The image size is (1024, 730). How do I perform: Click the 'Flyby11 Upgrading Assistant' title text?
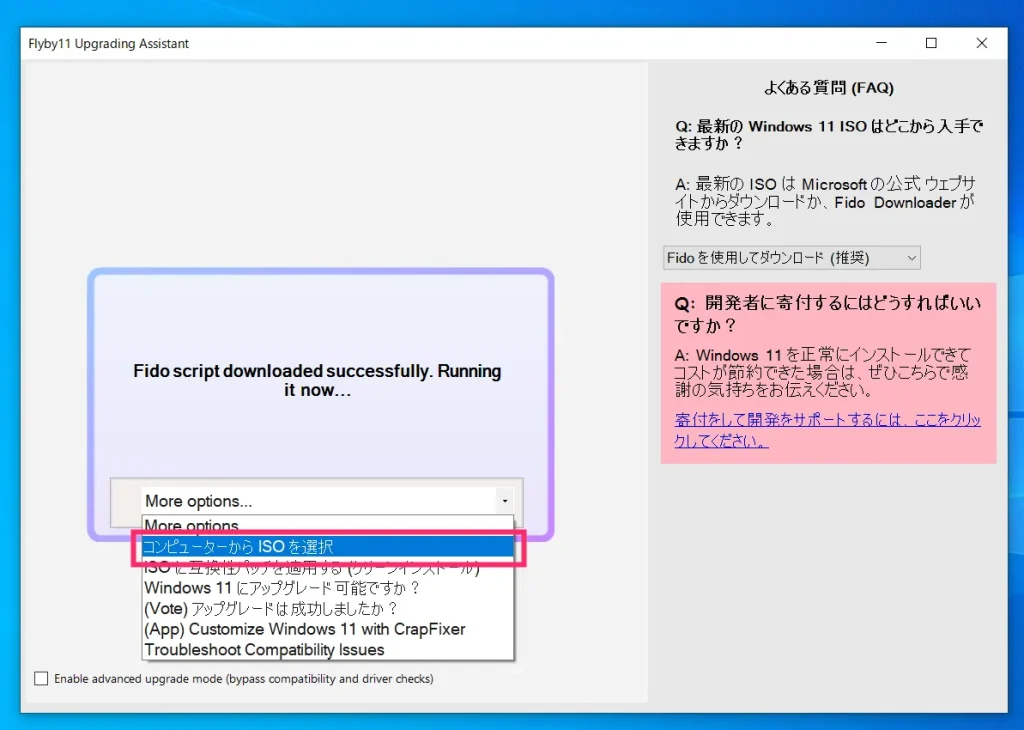[x=108, y=44]
